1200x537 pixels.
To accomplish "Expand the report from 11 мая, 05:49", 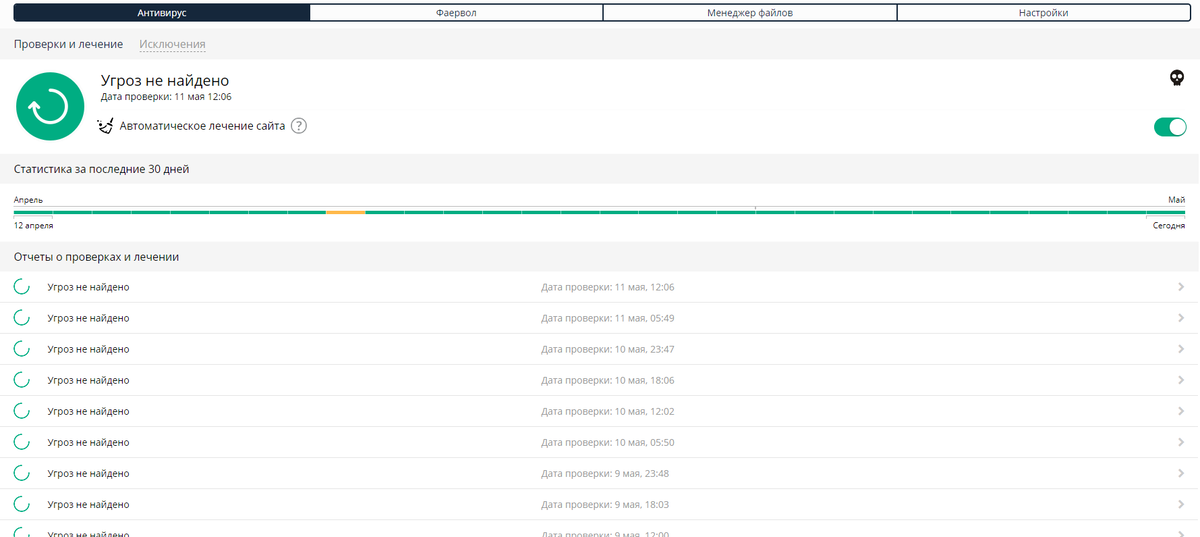I will 1182,318.
